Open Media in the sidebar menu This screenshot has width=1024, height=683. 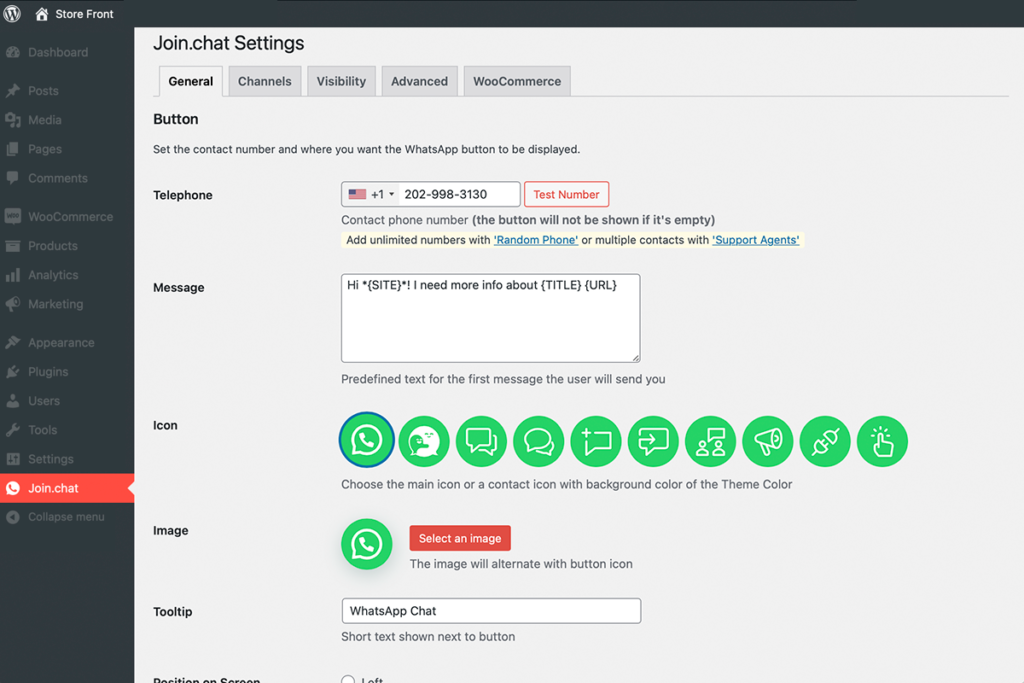[44, 120]
